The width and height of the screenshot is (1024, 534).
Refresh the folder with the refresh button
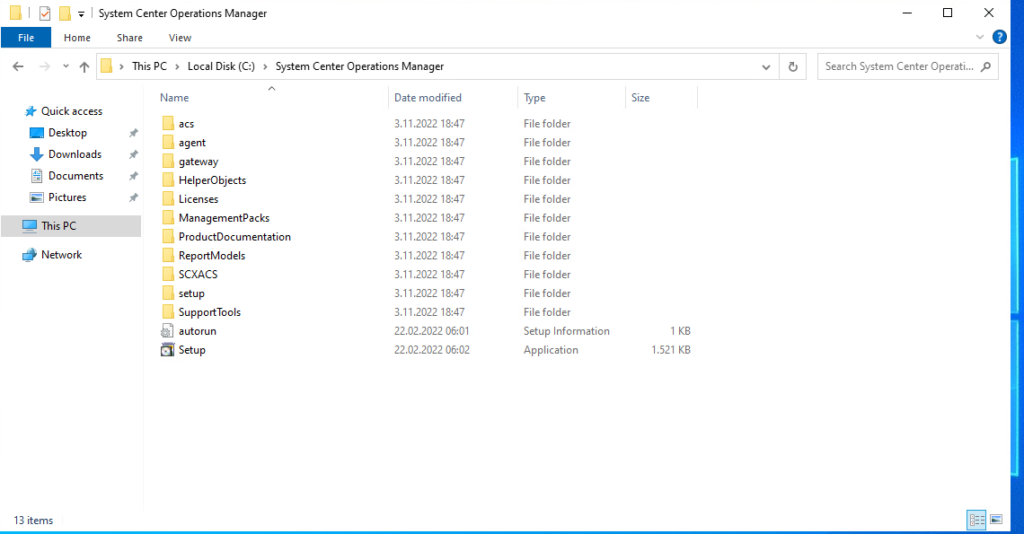pyautogui.click(x=793, y=67)
